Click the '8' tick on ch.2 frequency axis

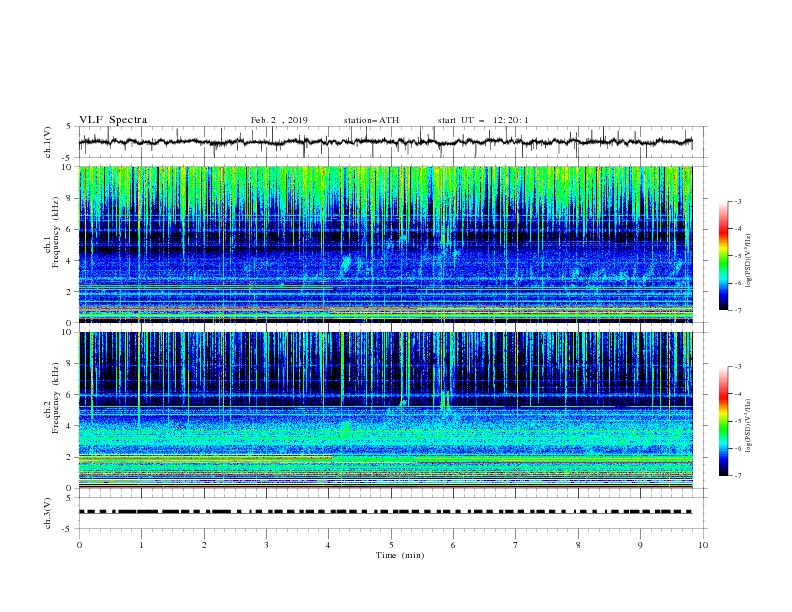pyautogui.click(x=71, y=364)
